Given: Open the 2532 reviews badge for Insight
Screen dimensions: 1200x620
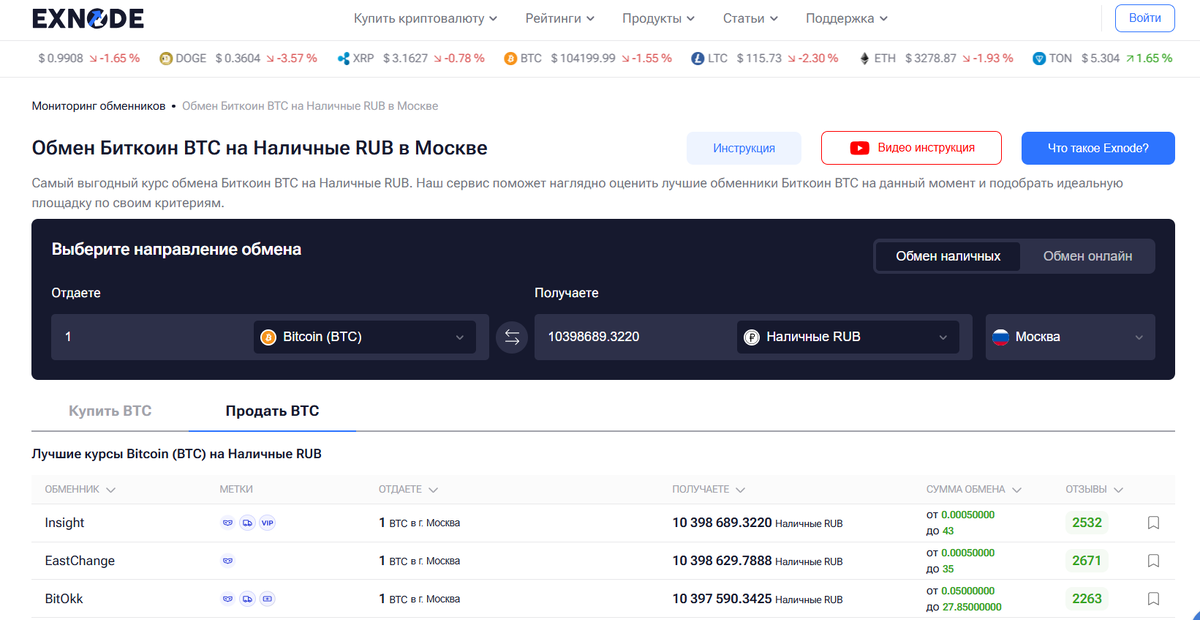Looking at the screenshot, I should point(1087,523).
